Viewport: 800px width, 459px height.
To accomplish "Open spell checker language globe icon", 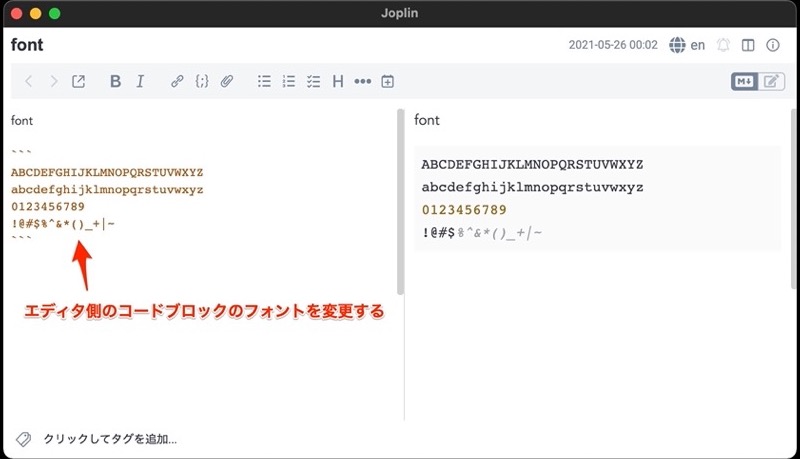I will click(x=678, y=45).
